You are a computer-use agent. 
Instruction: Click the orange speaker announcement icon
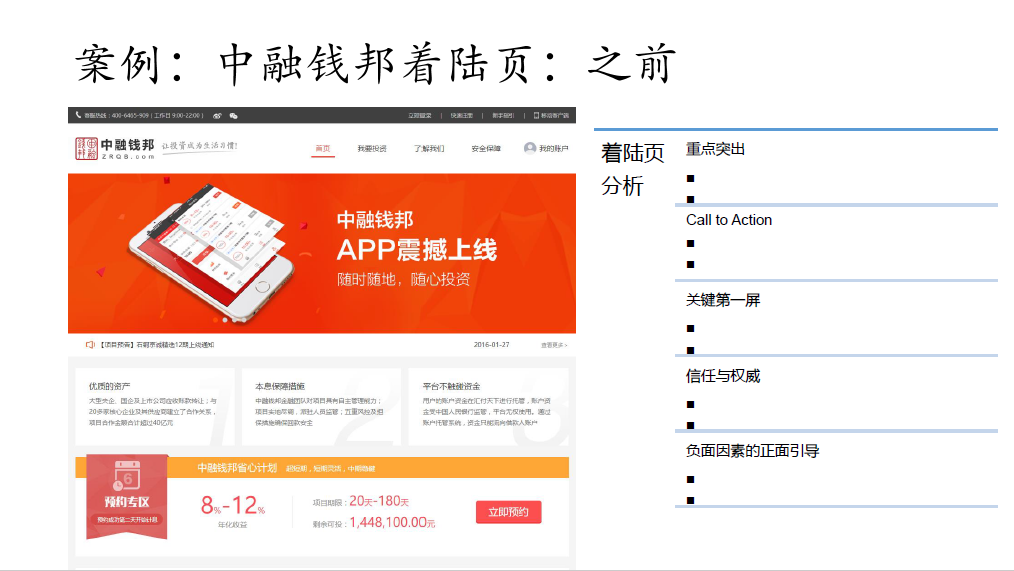(89, 345)
